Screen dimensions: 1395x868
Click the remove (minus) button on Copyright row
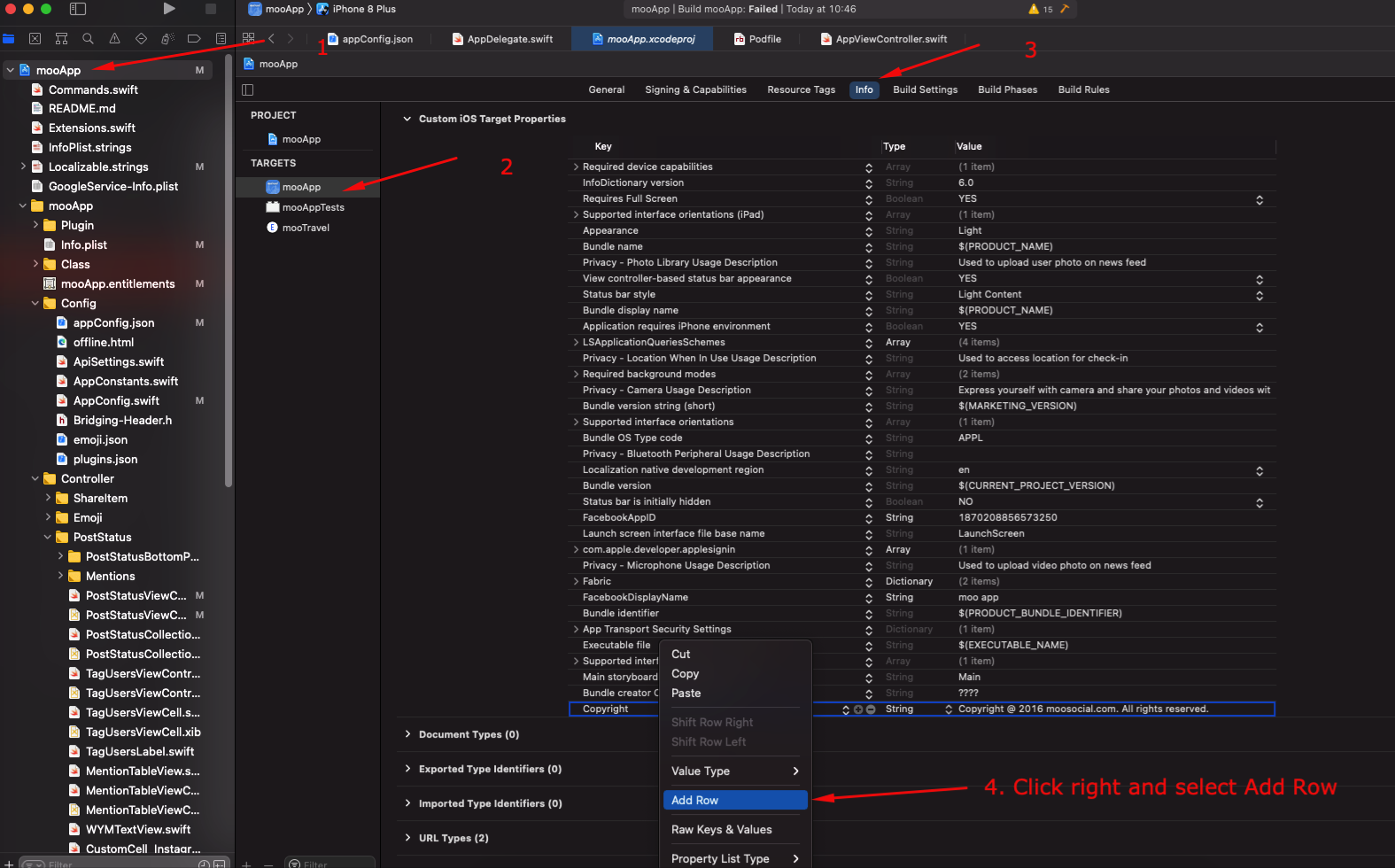point(871,709)
